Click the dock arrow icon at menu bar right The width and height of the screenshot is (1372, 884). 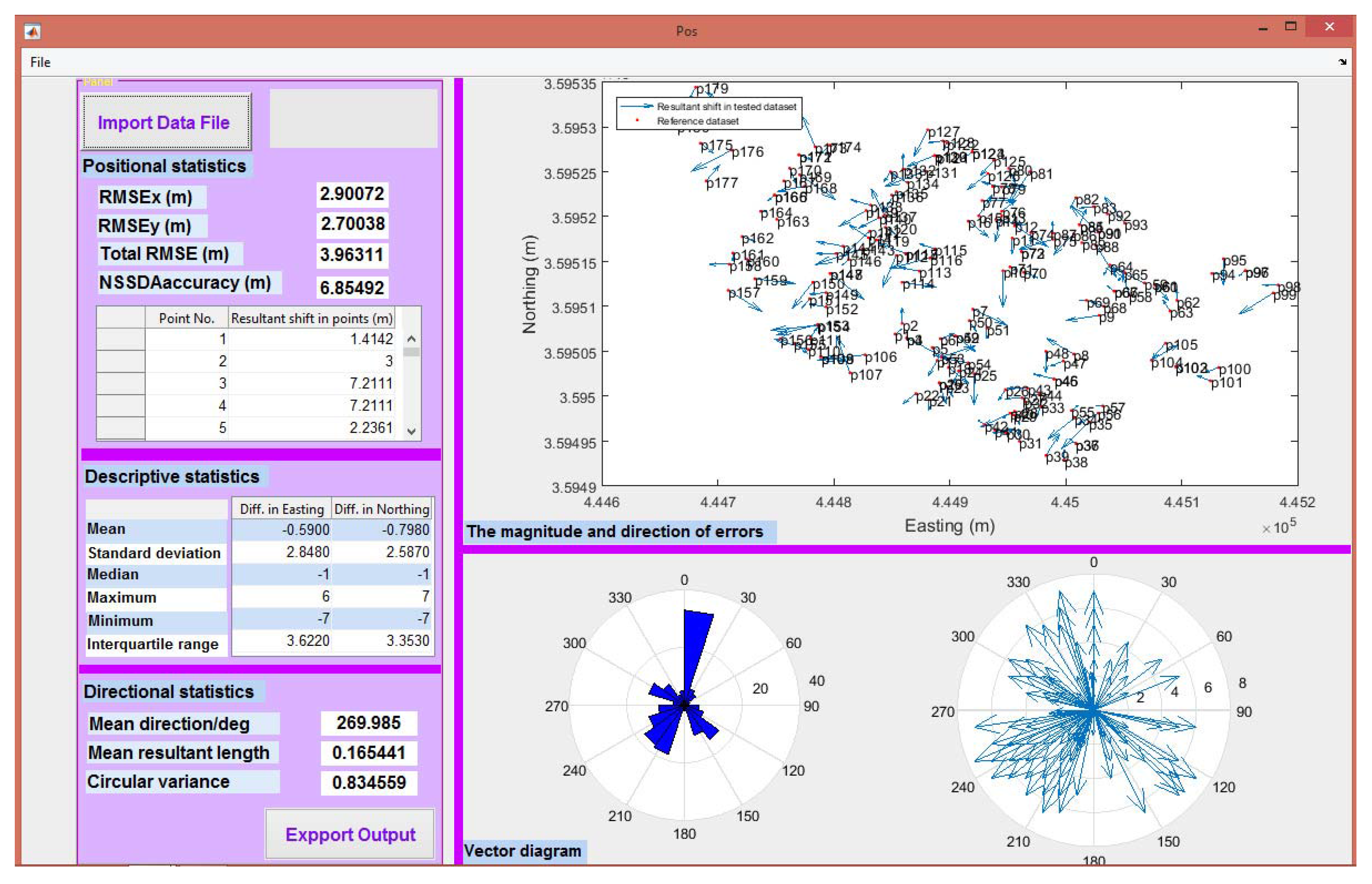click(1342, 62)
